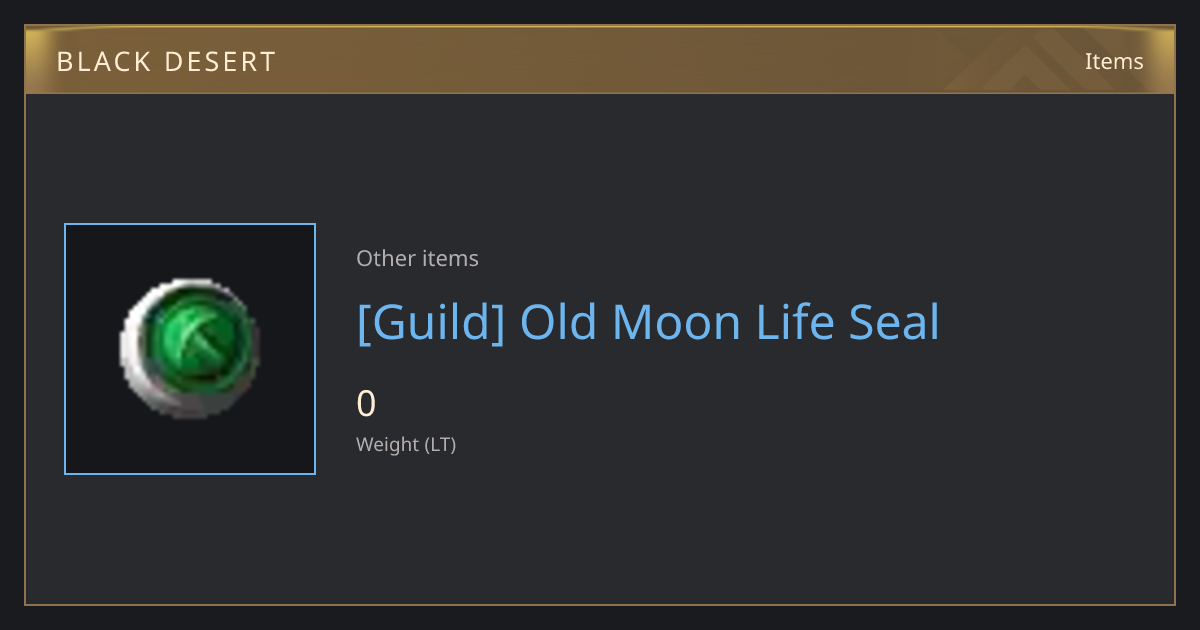Open the Items section in the header
Screen dimensions: 1200x630
coord(1114,61)
